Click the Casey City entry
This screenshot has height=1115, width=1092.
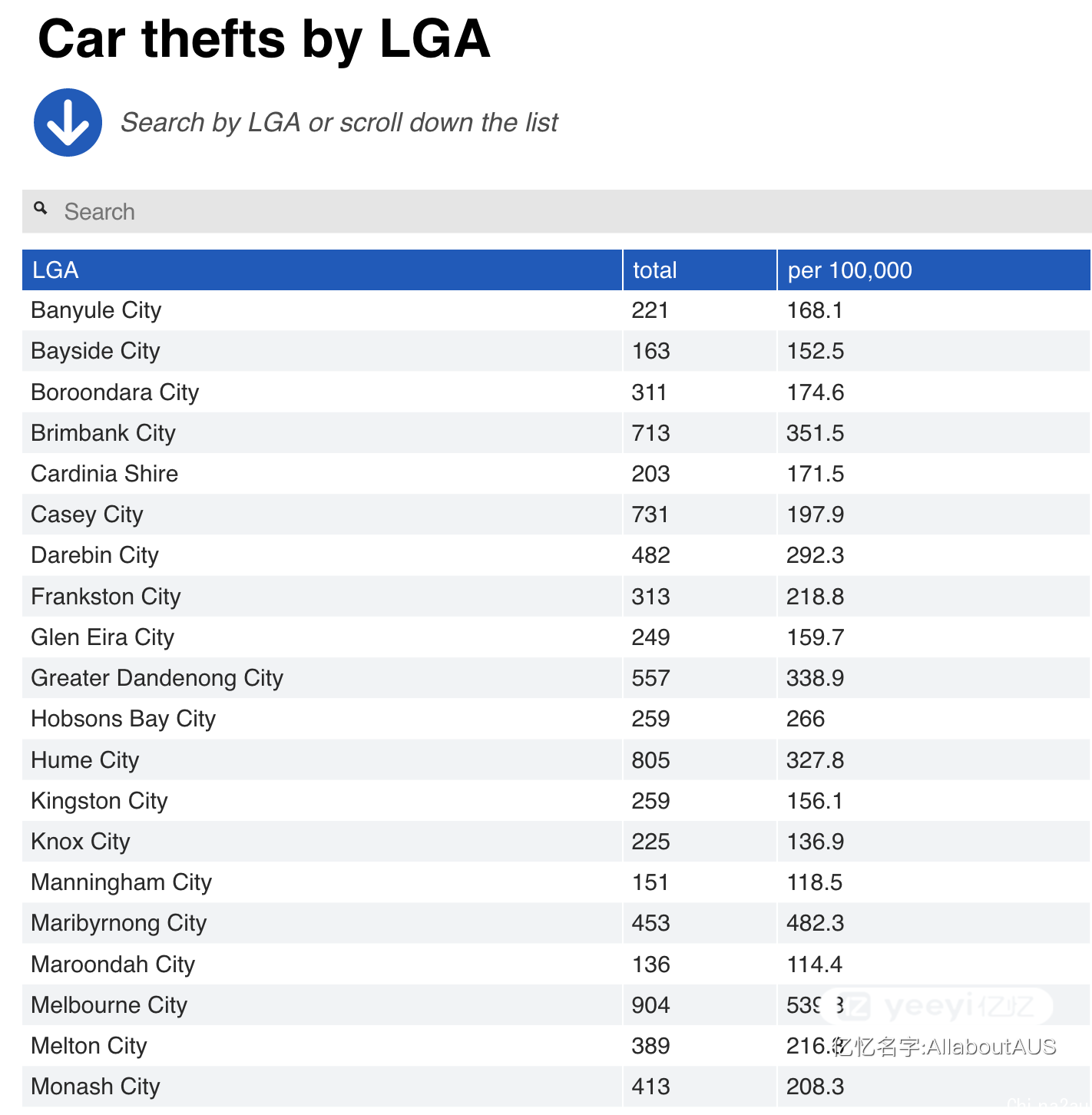(87, 514)
